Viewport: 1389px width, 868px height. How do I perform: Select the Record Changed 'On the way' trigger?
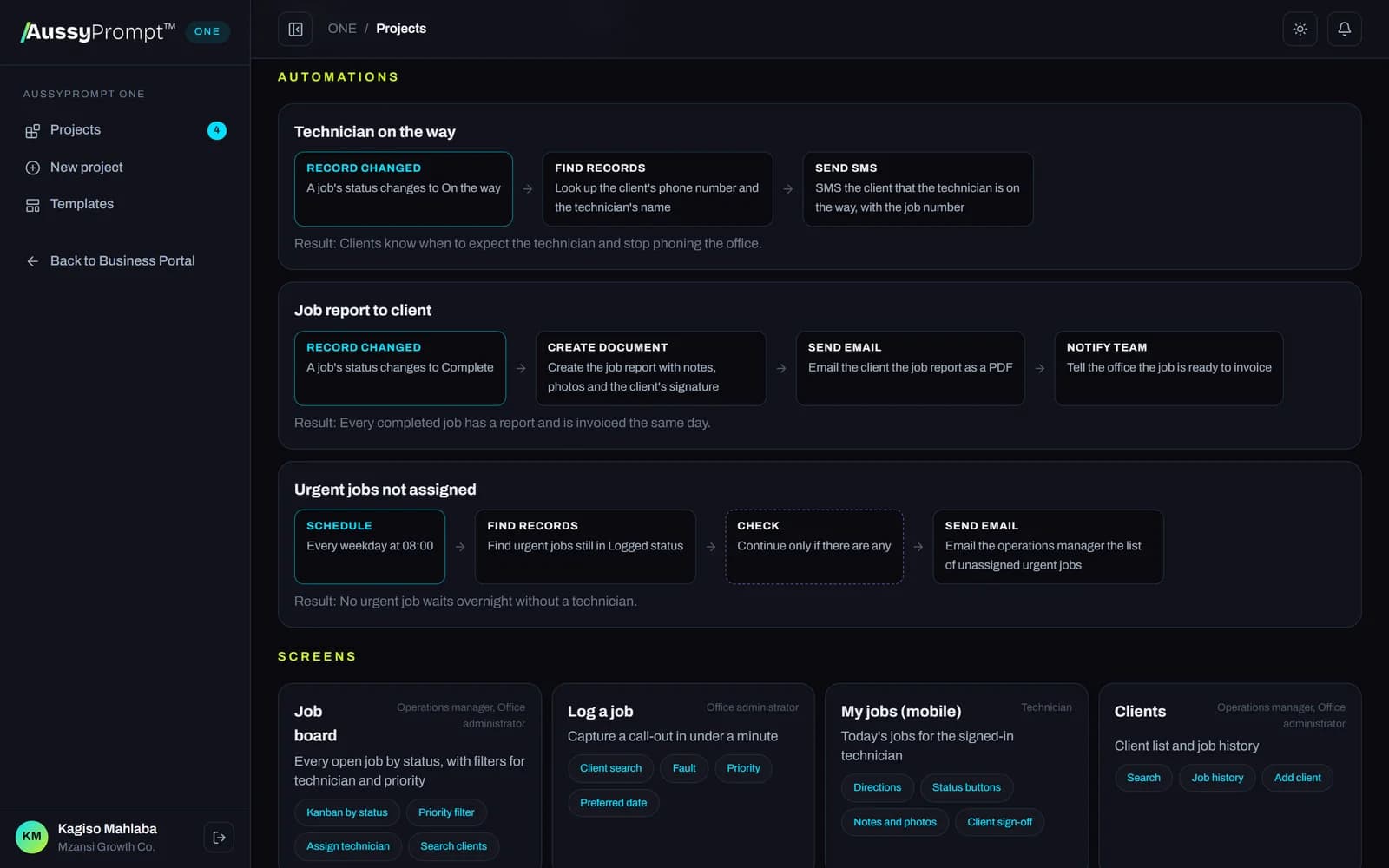(x=404, y=189)
